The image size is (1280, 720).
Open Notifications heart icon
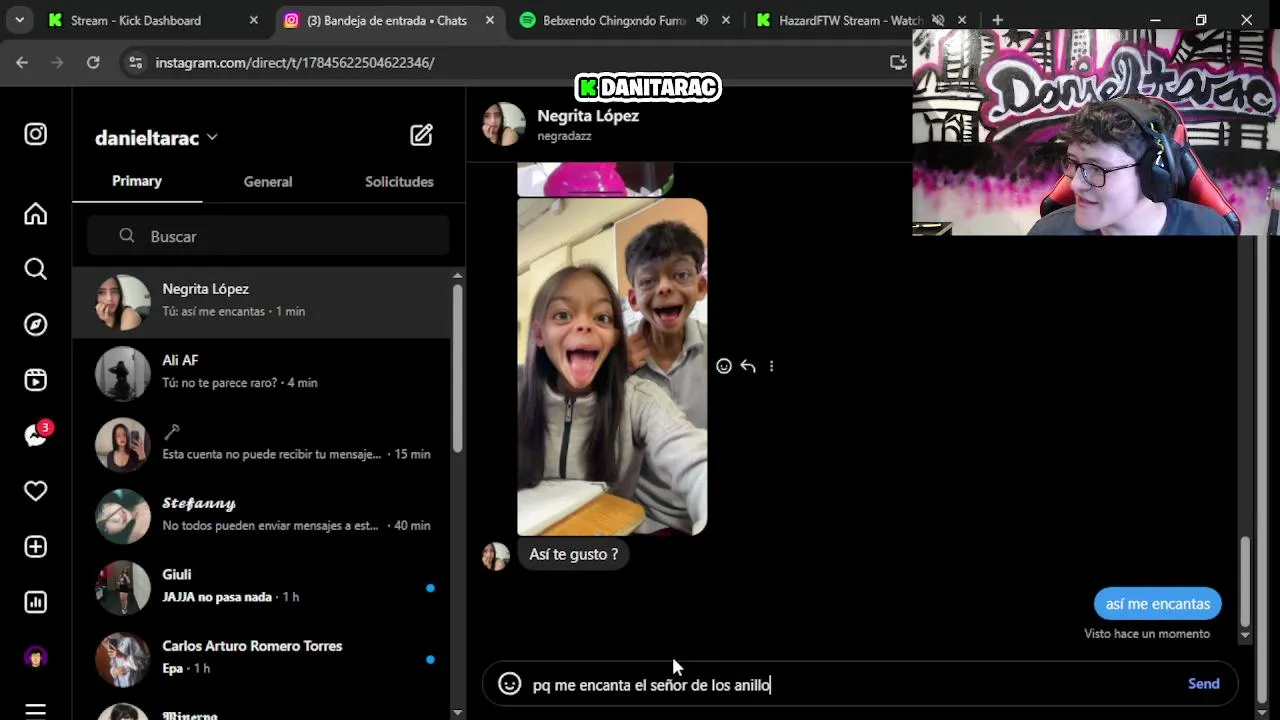click(36, 491)
